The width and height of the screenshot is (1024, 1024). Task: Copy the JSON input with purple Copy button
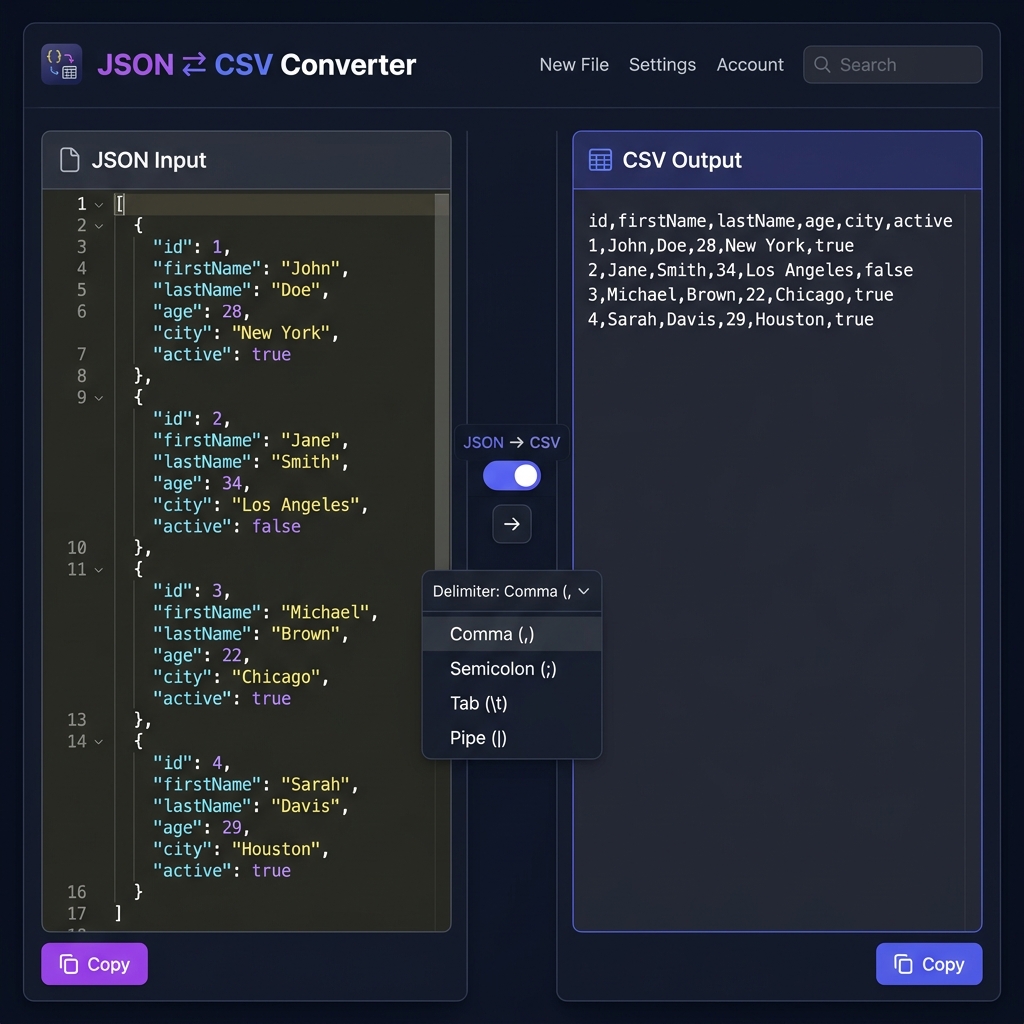click(x=95, y=964)
